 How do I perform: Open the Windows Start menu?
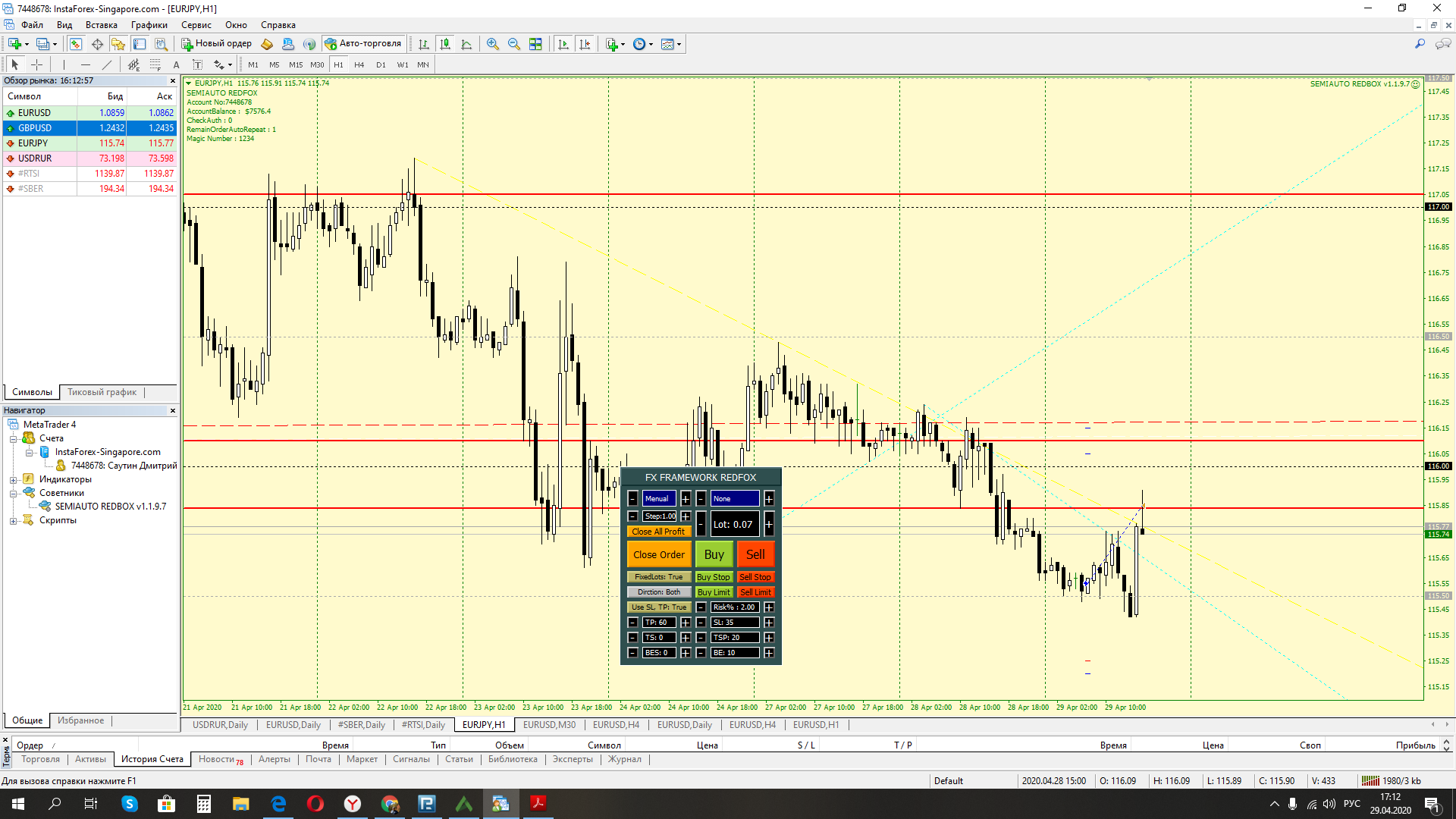click(x=18, y=804)
